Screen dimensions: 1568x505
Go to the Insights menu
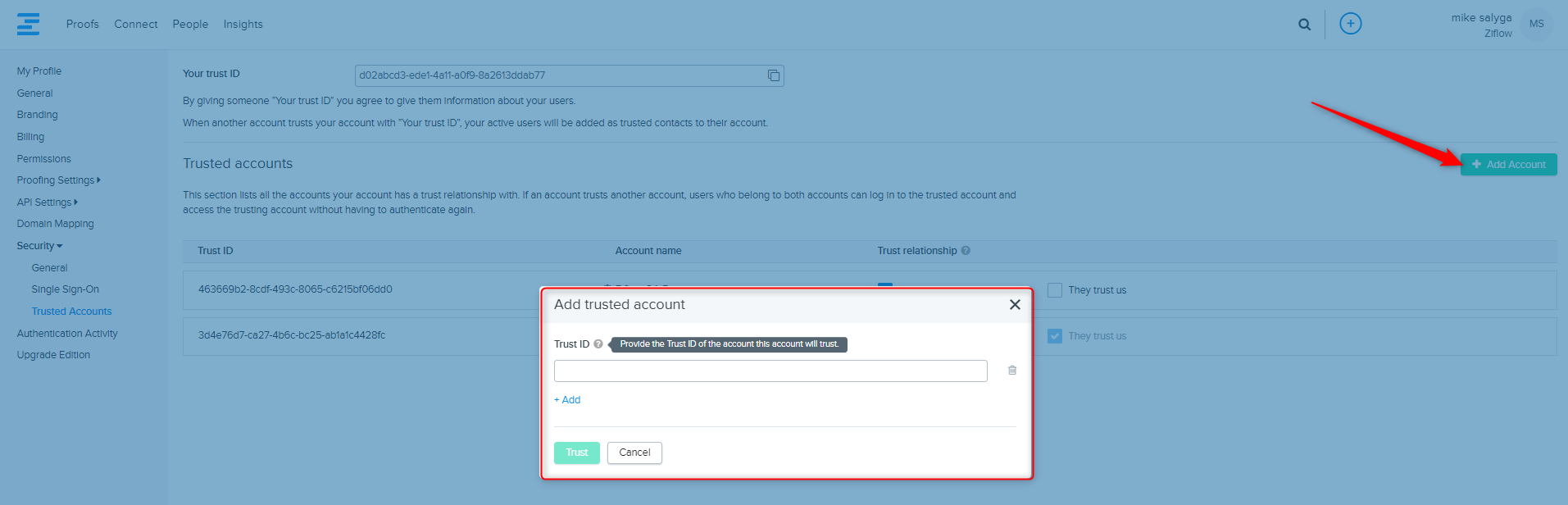[243, 25]
